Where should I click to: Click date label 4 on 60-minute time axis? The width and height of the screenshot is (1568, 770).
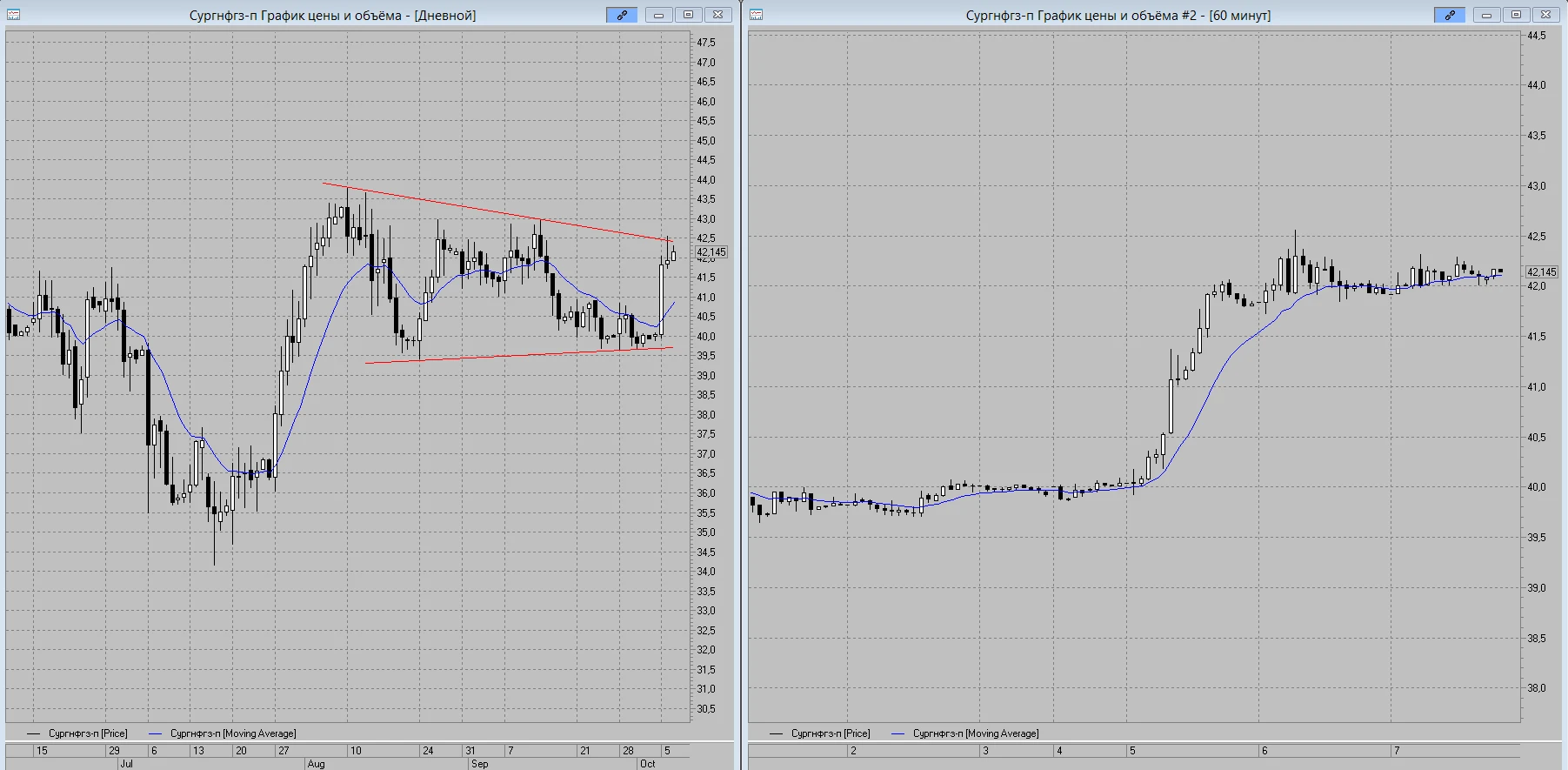[x=1059, y=750]
